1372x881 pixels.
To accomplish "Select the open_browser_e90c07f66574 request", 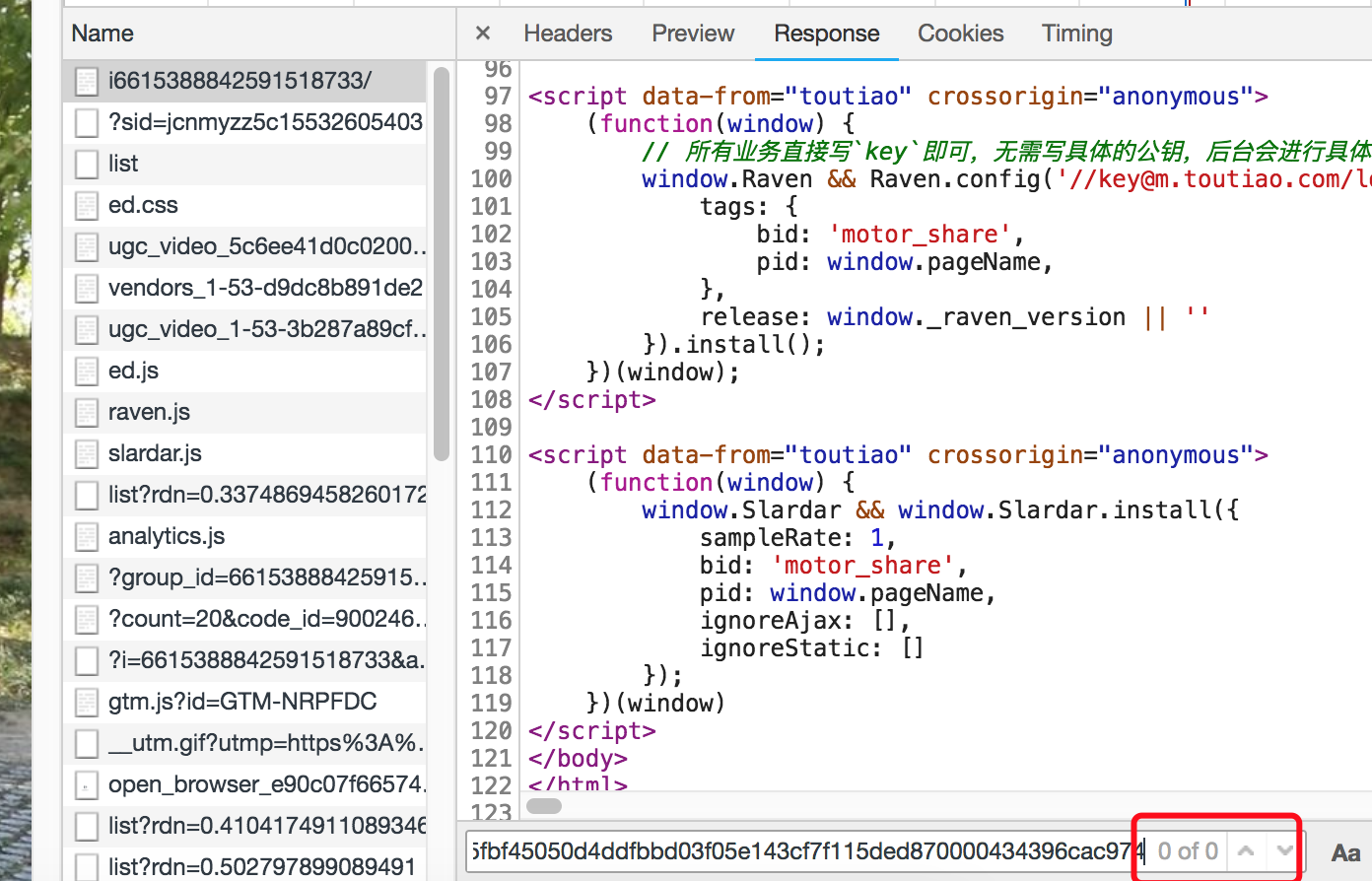I will point(244,784).
